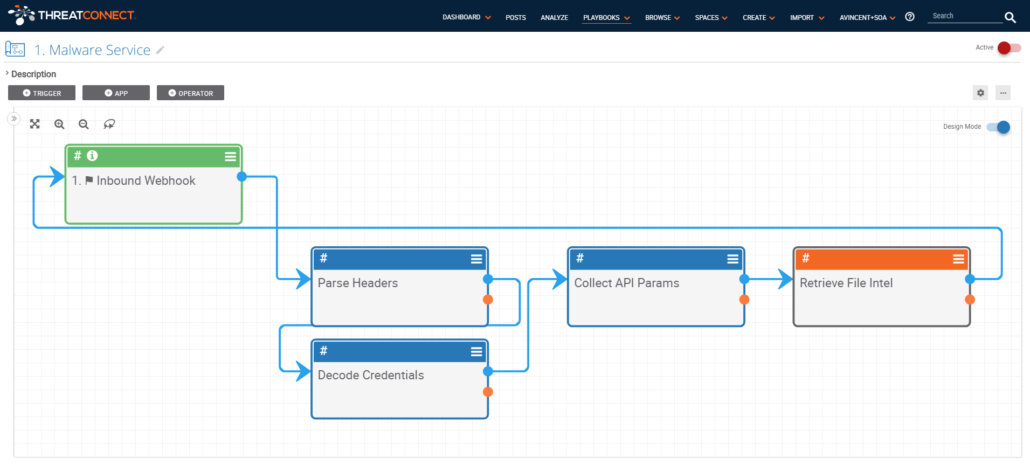This screenshot has height=465, width=1030.
Task: Click blue output connector on Parse Headers
Action: pos(487,279)
